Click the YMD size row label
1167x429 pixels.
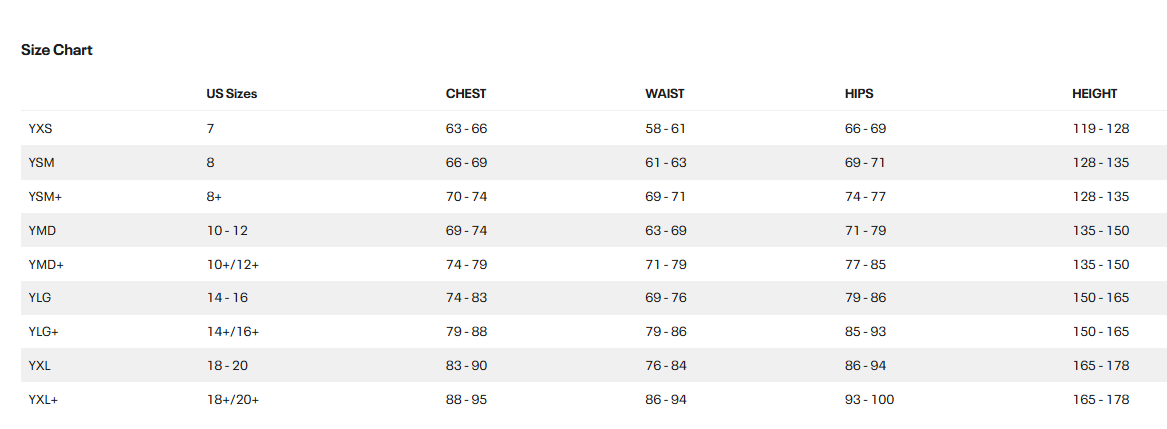pyautogui.click(x=42, y=231)
